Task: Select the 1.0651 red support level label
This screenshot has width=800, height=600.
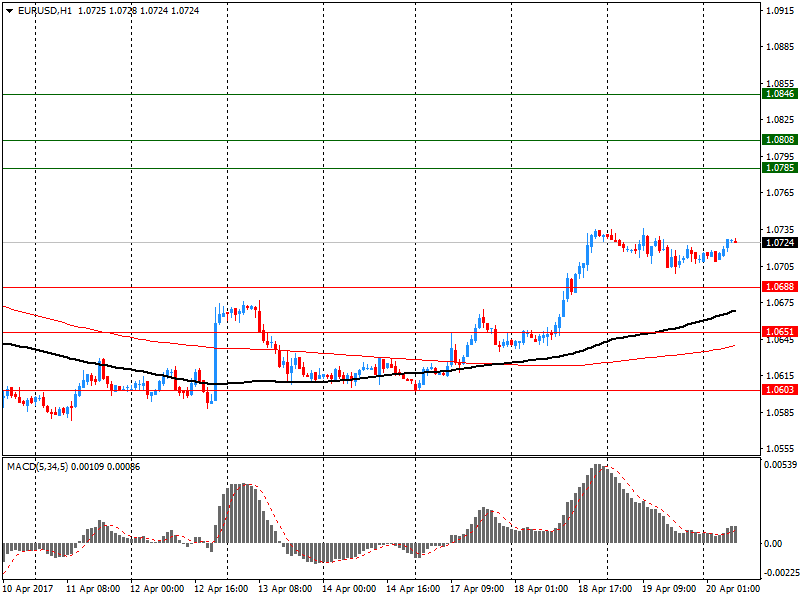Action: (x=780, y=332)
